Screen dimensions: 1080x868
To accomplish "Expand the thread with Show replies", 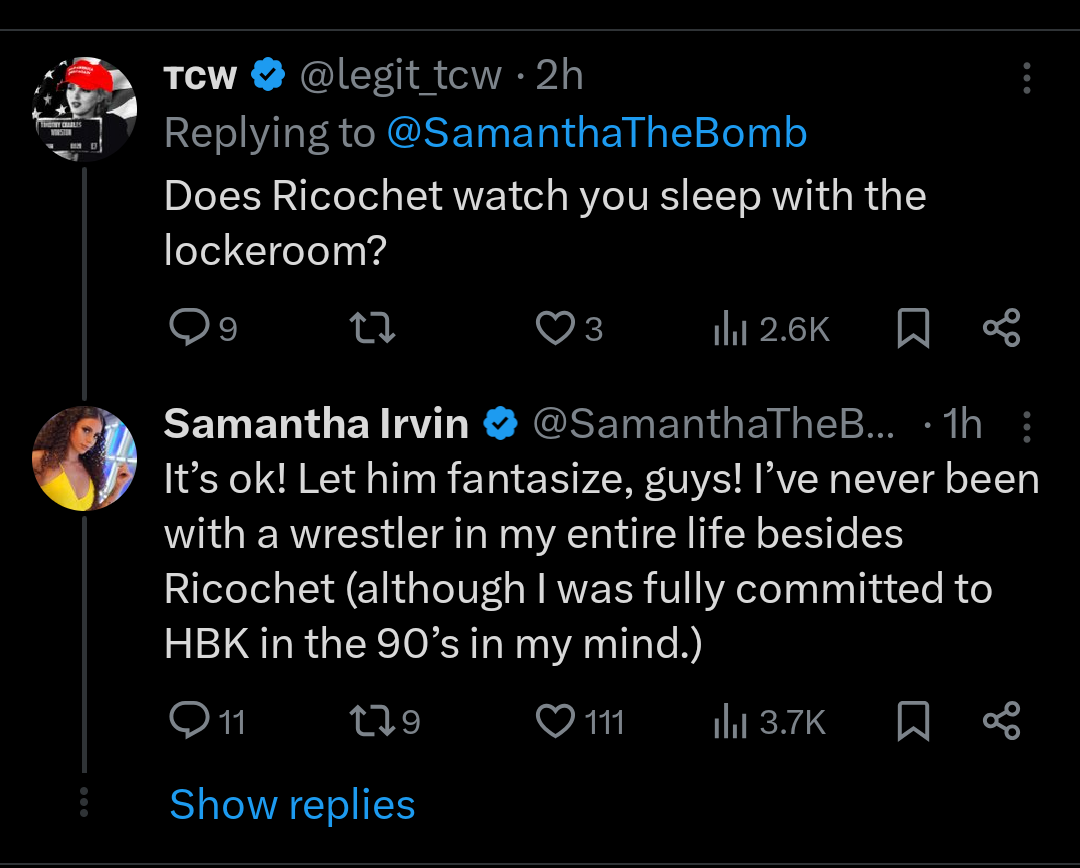I will [292, 805].
